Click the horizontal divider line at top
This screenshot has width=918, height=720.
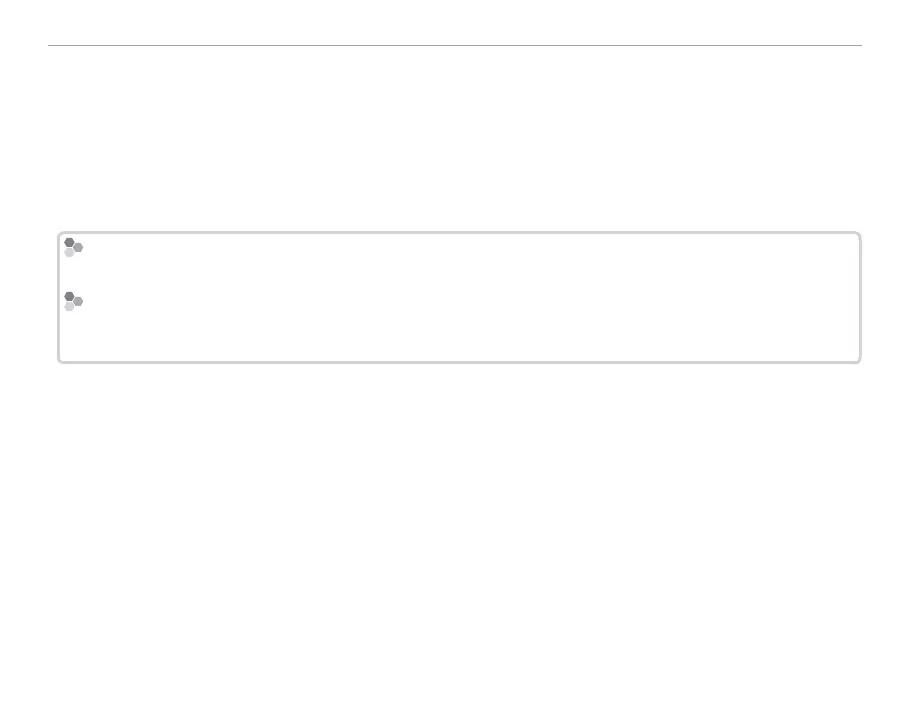click(x=455, y=45)
